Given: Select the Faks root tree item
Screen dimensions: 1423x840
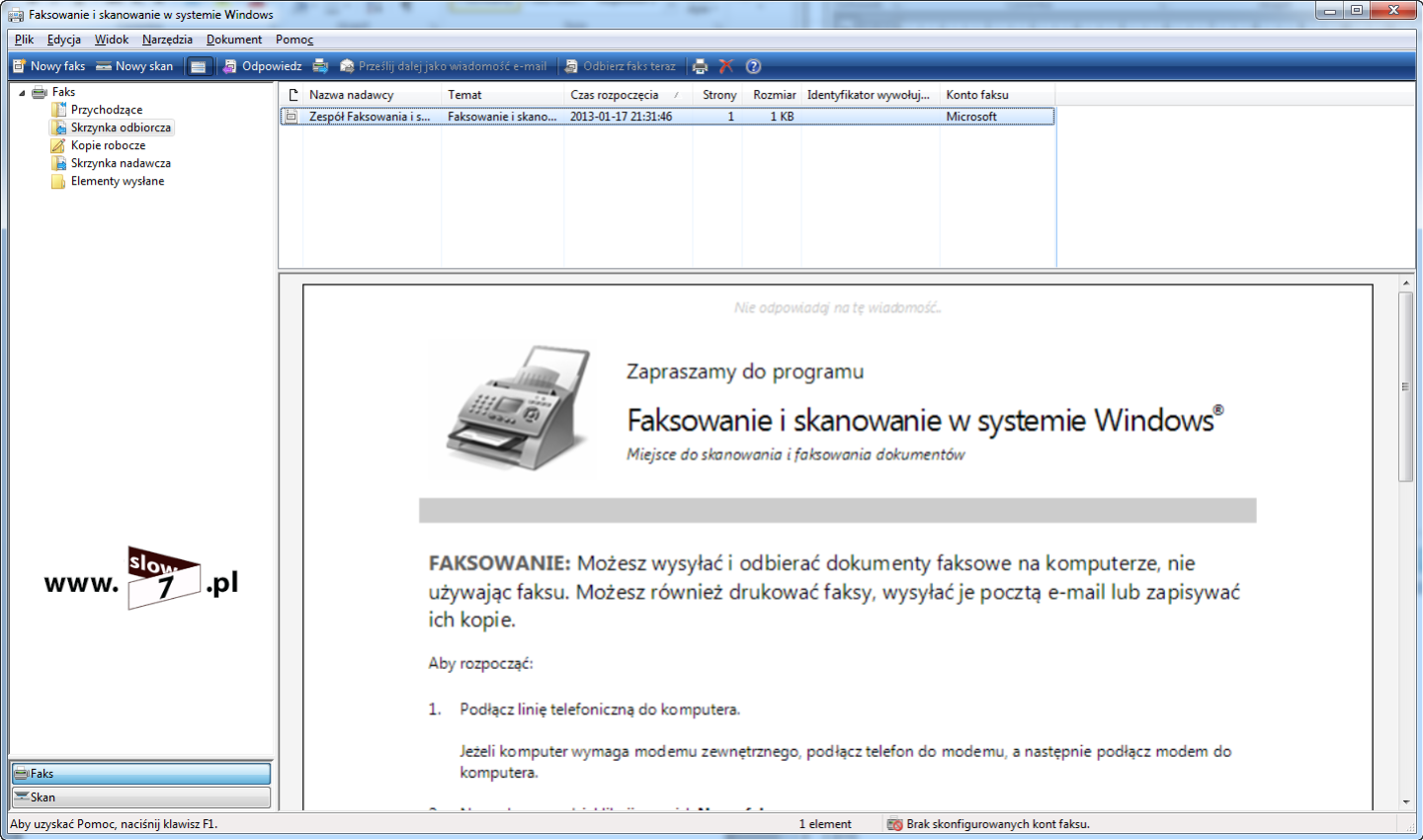Looking at the screenshot, I should tap(63, 92).
